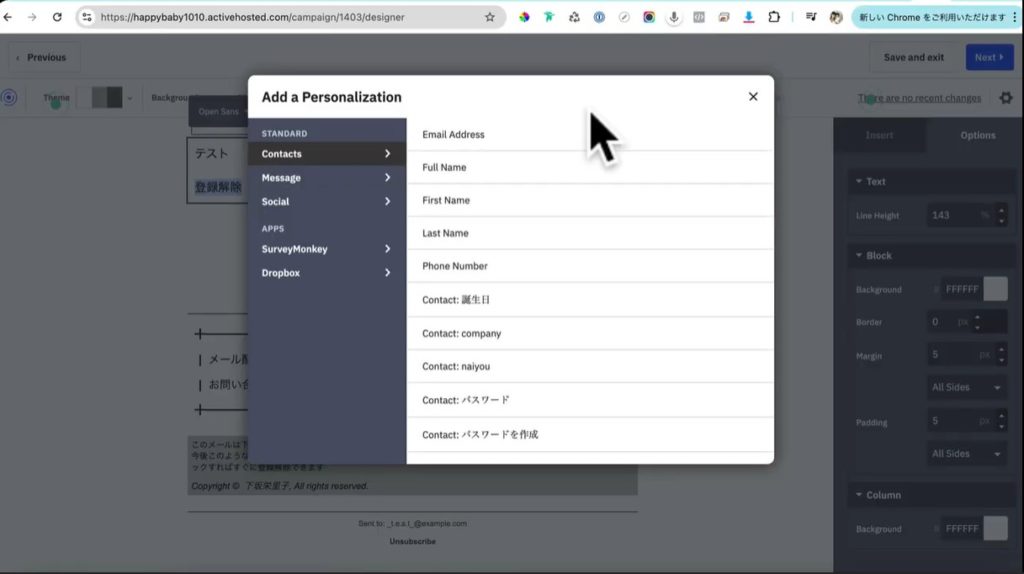Open the Dropbox category in the sidebar
1024x574 pixels.
pyautogui.click(x=326, y=273)
